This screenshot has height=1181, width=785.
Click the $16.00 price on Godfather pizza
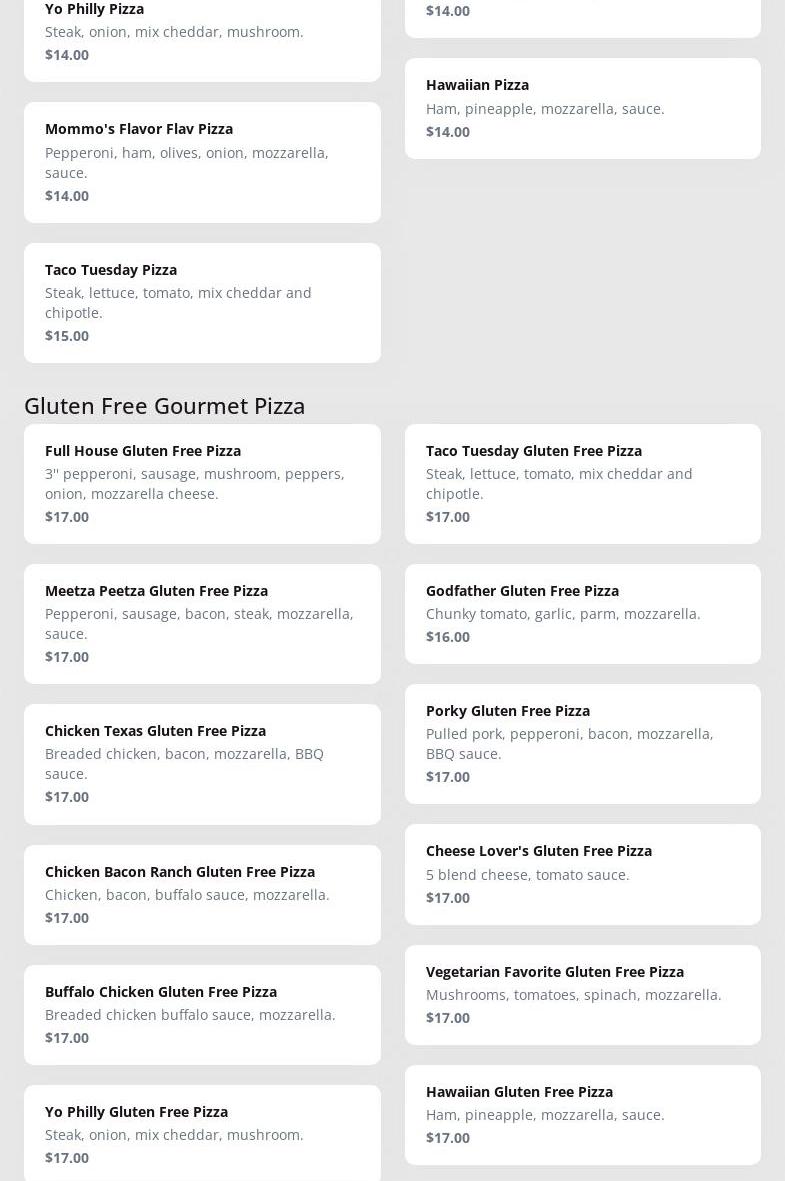(x=448, y=637)
